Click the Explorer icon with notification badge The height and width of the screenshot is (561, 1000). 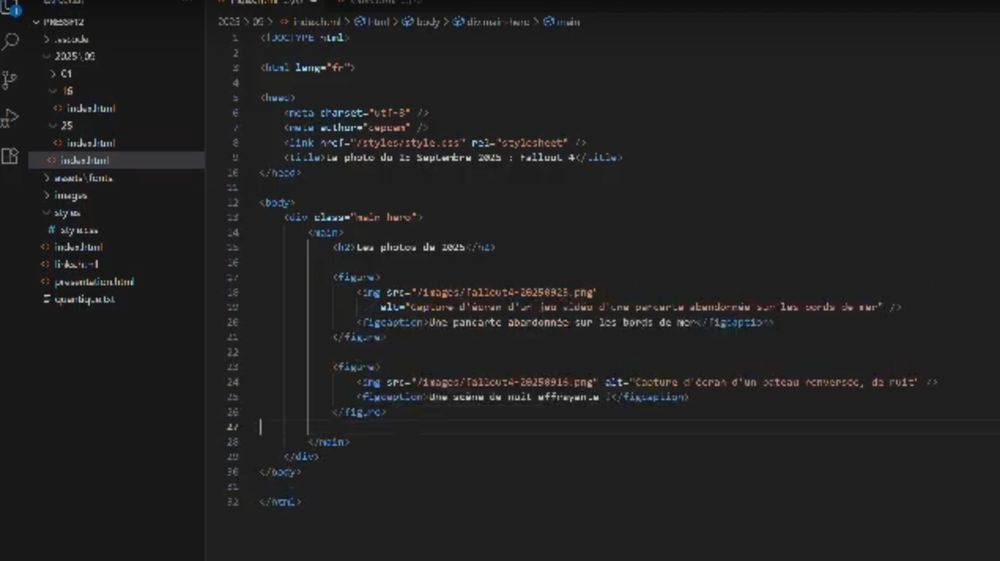pyautogui.click(x=10, y=8)
